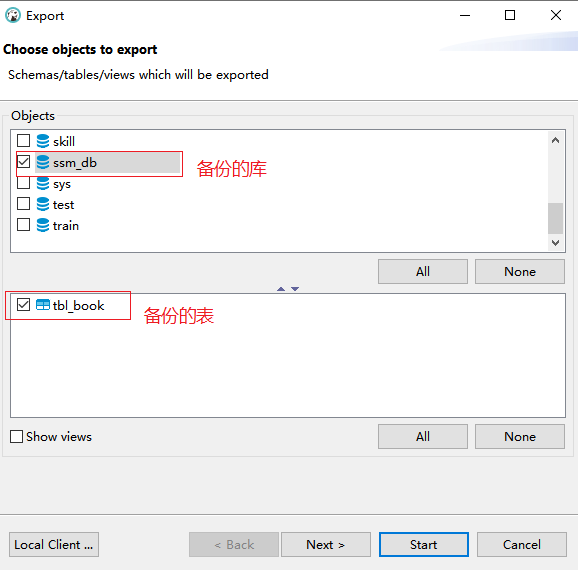This screenshot has width=578, height=570.
Task: Enable the Show views checkbox
Action: coord(16,437)
